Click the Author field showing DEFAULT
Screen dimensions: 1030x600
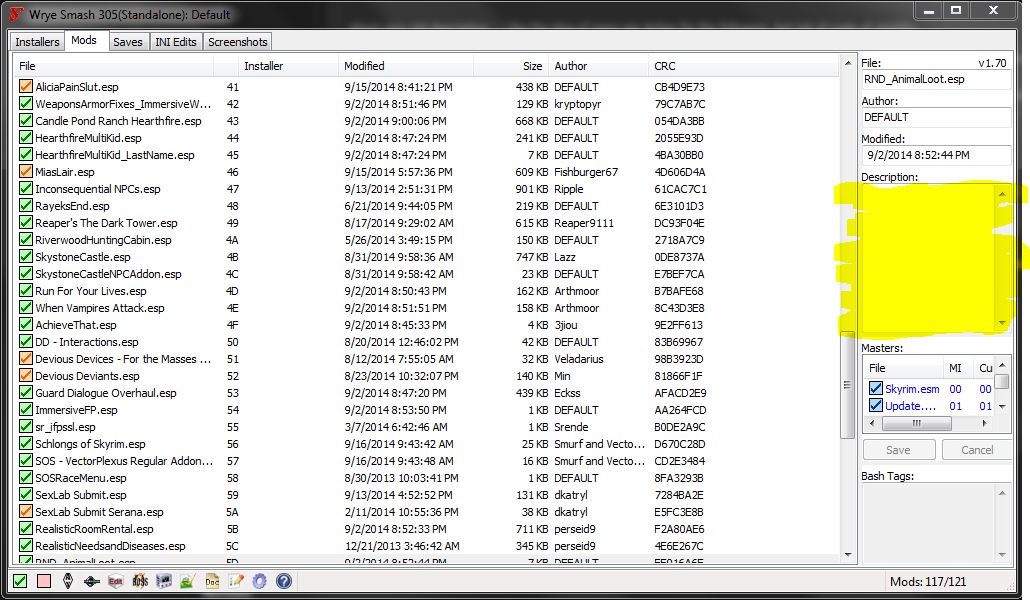(x=935, y=118)
